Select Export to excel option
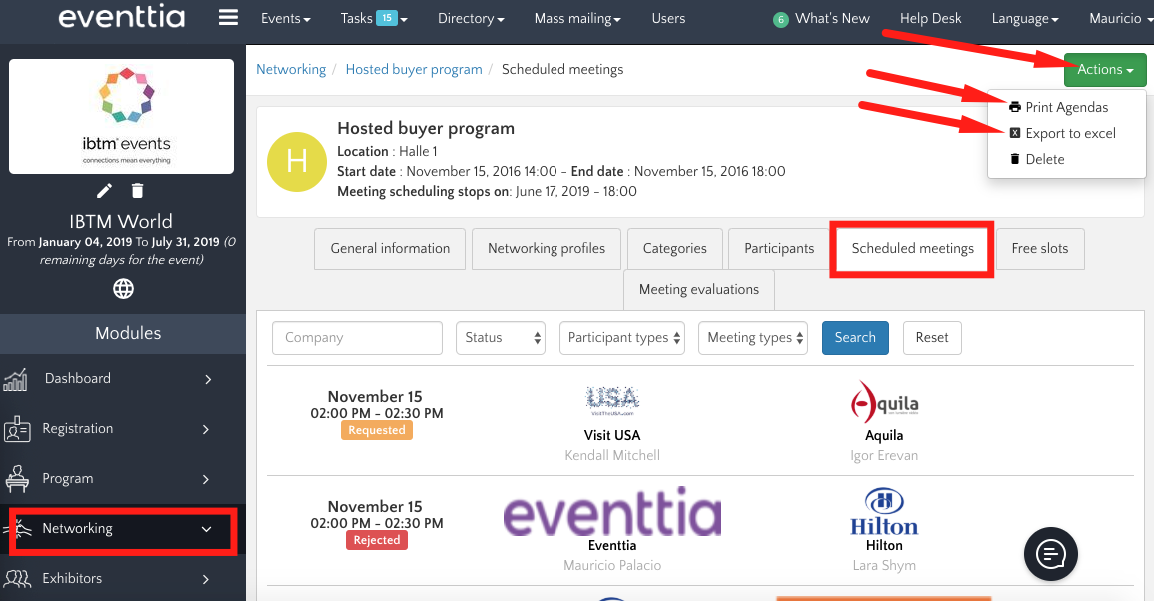 (x=1070, y=133)
